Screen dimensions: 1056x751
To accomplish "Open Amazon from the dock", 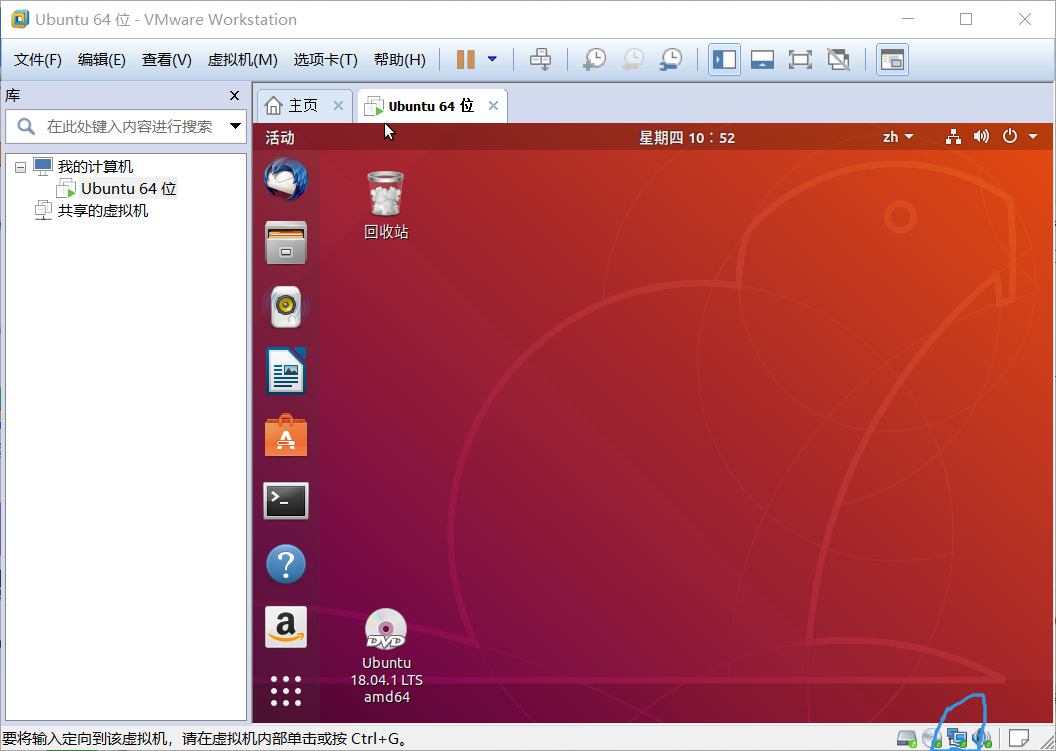I will pyautogui.click(x=286, y=627).
